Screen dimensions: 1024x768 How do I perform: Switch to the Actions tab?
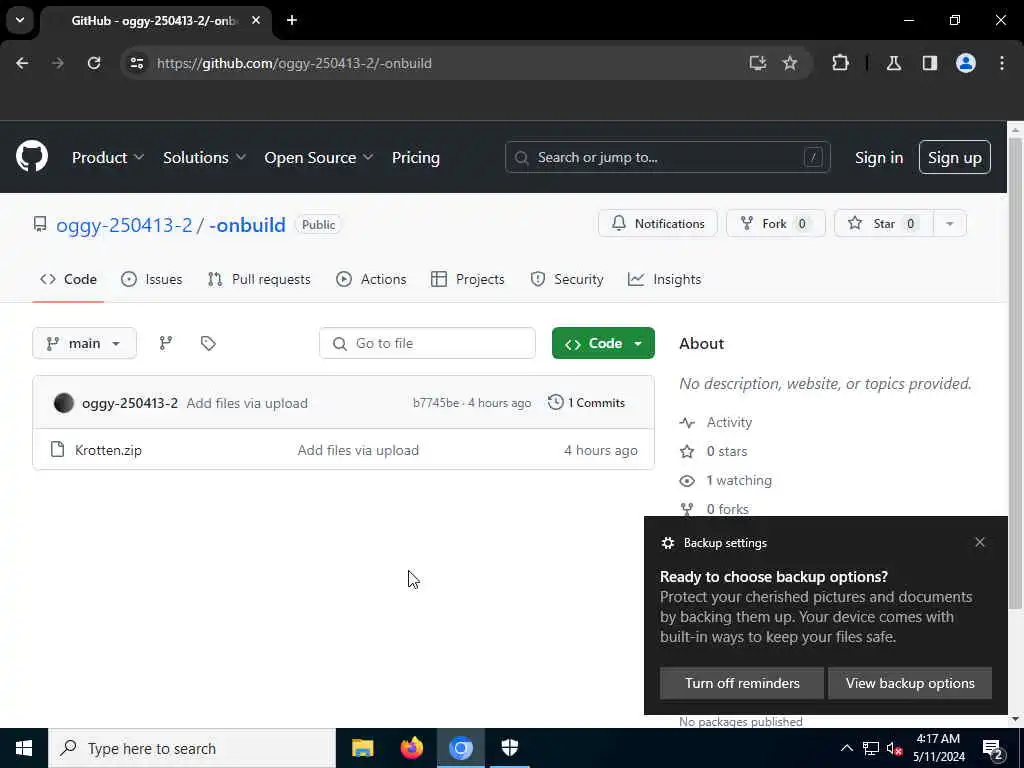click(x=371, y=279)
